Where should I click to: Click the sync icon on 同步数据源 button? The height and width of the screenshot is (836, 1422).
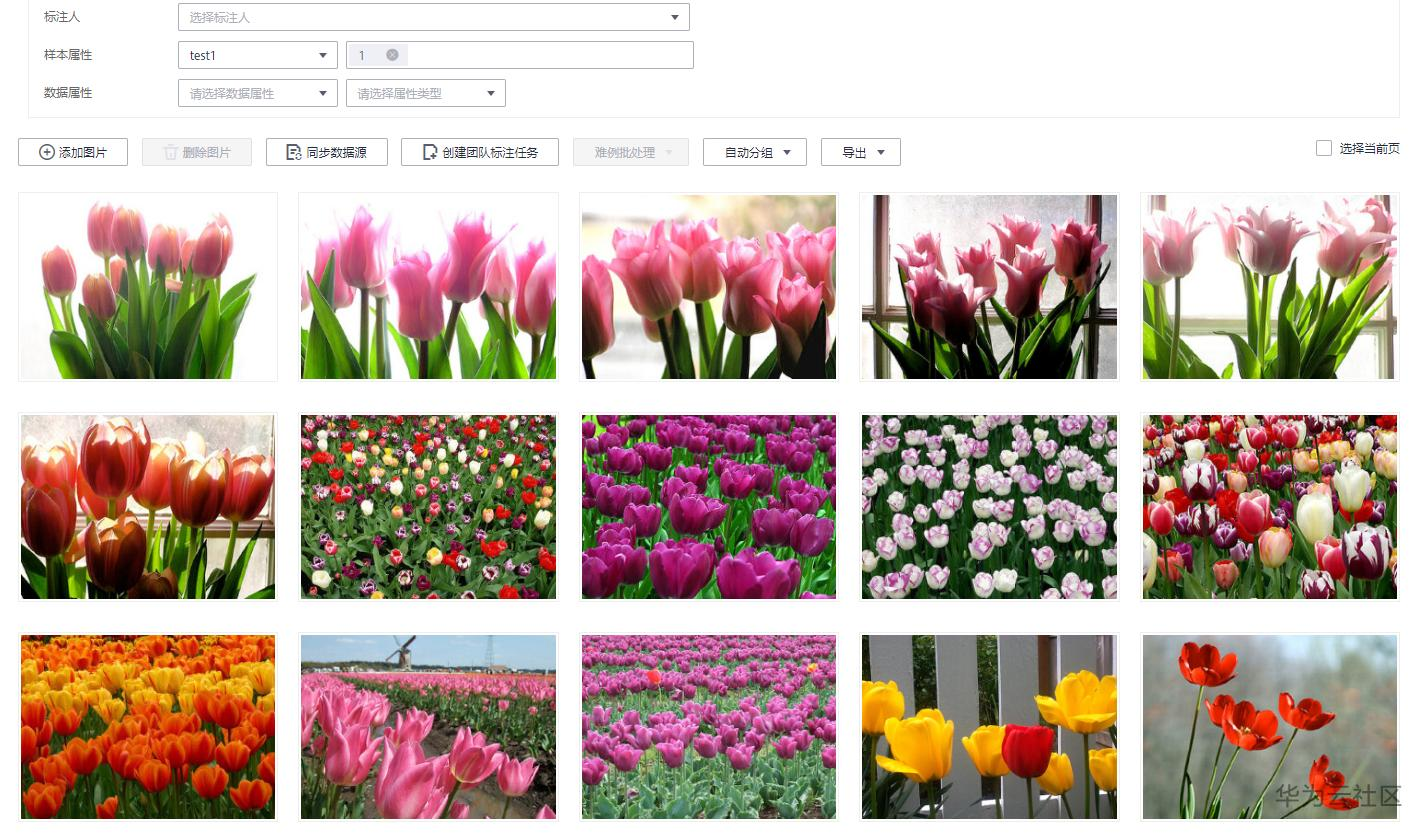[292, 152]
